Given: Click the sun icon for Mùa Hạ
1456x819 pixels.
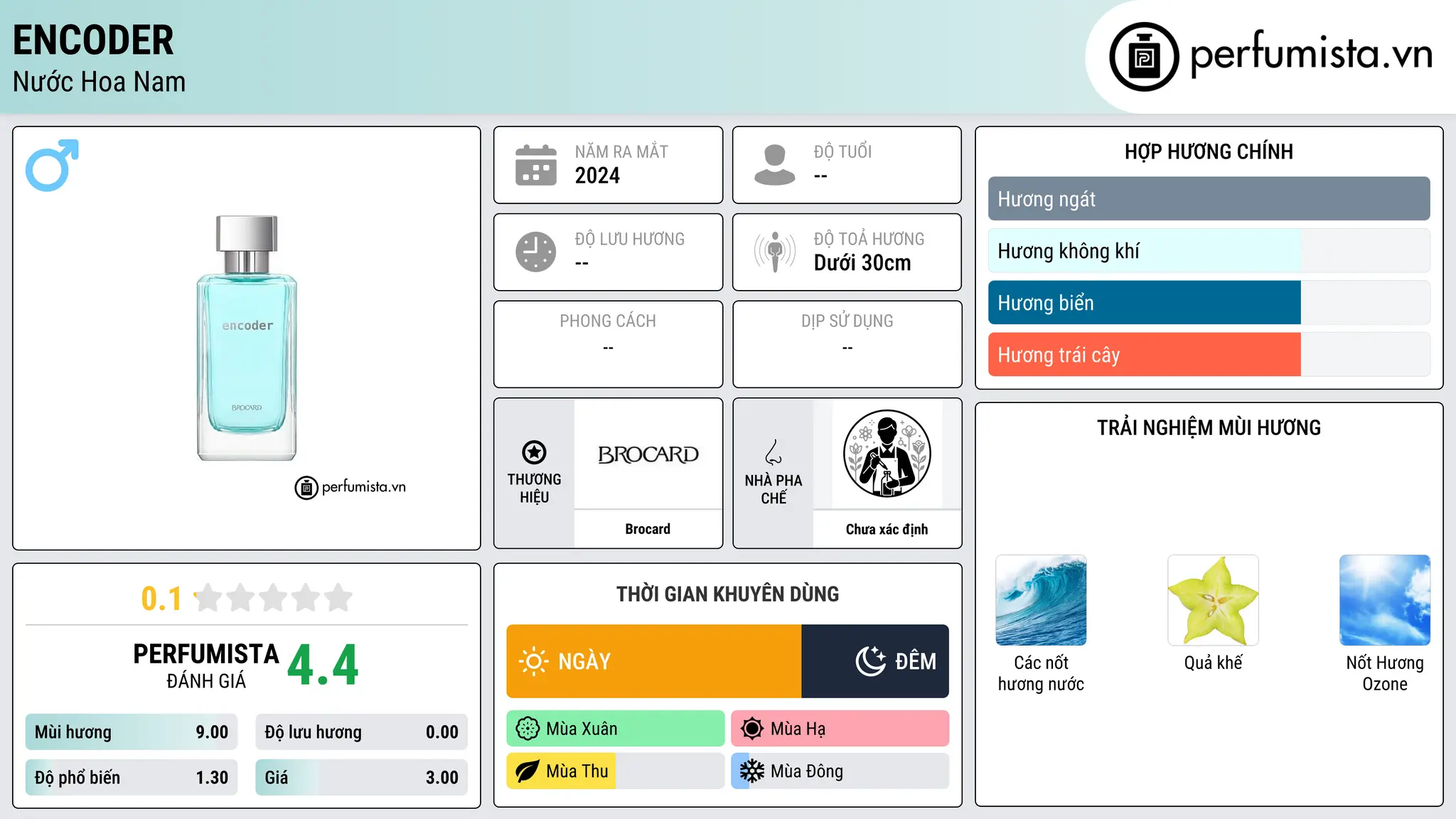Looking at the screenshot, I should 751,729.
